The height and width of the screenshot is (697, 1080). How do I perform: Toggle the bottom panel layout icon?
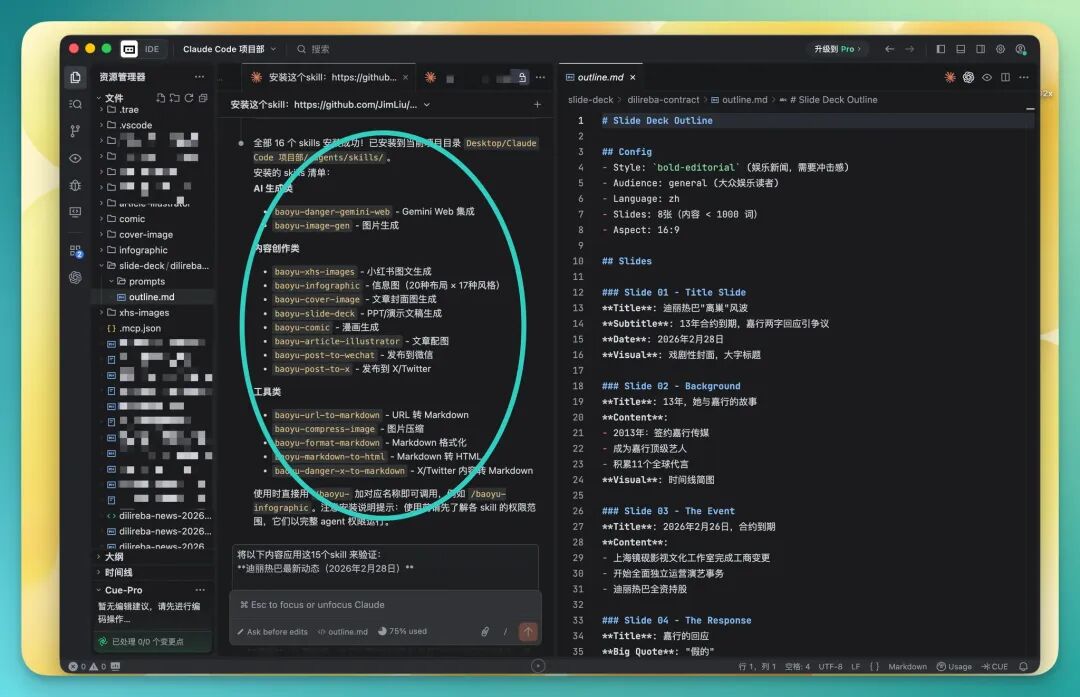tap(960, 49)
